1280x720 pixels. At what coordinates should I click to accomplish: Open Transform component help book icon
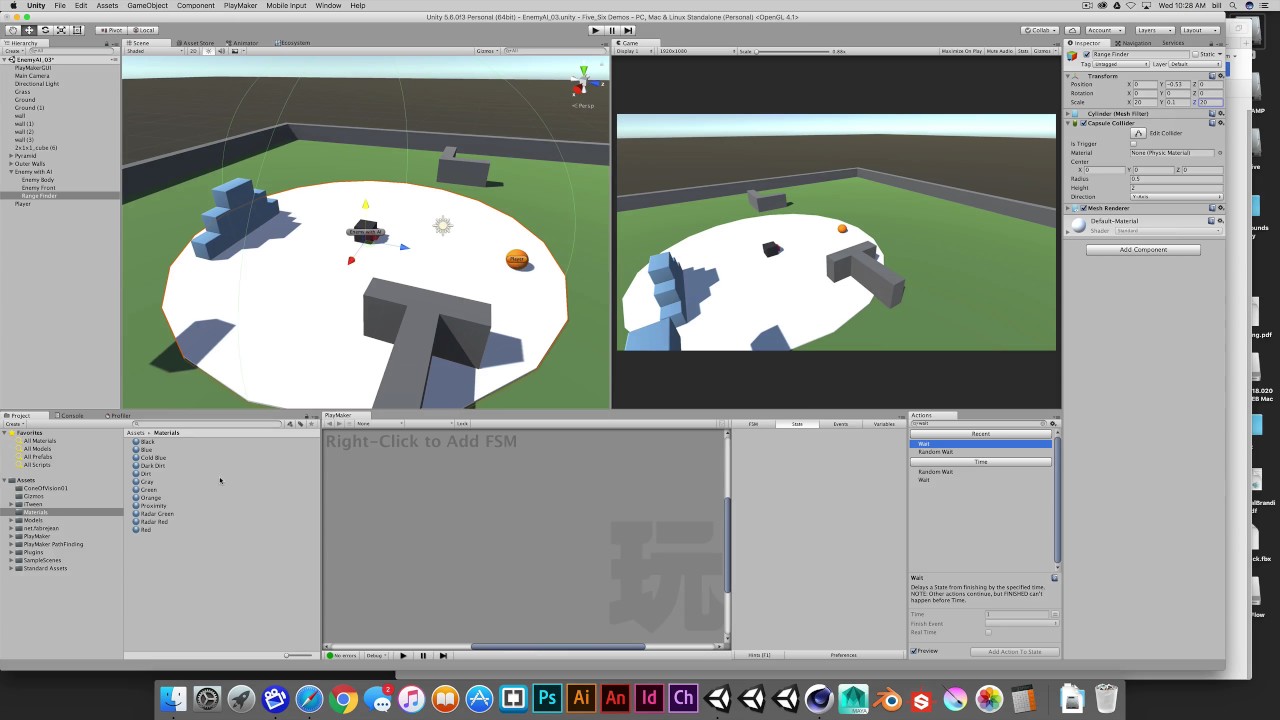pos(1212,76)
